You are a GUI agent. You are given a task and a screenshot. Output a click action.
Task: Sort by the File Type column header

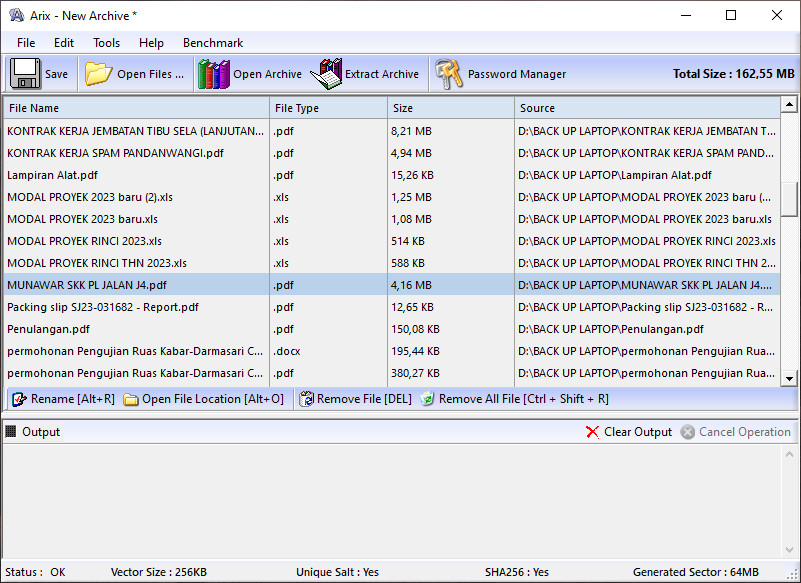pos(328,108)
